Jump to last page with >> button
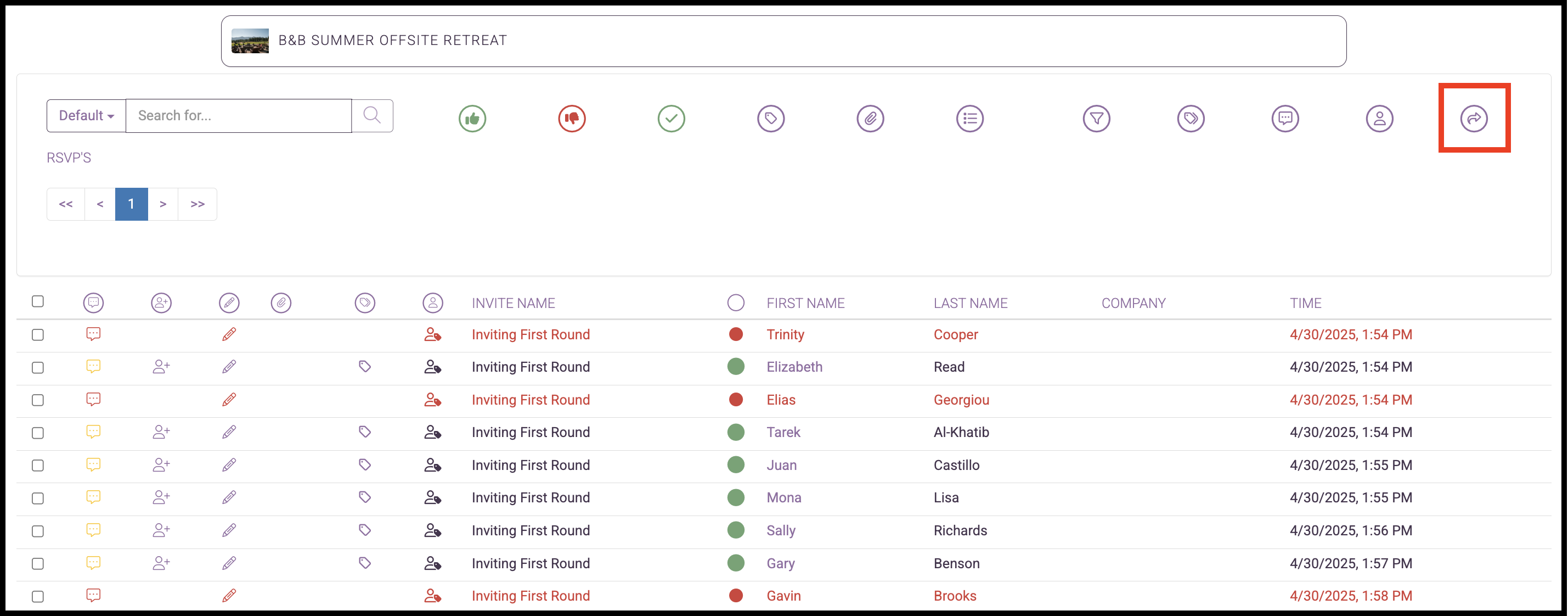The image size is (1568, 616). (197, 204)
